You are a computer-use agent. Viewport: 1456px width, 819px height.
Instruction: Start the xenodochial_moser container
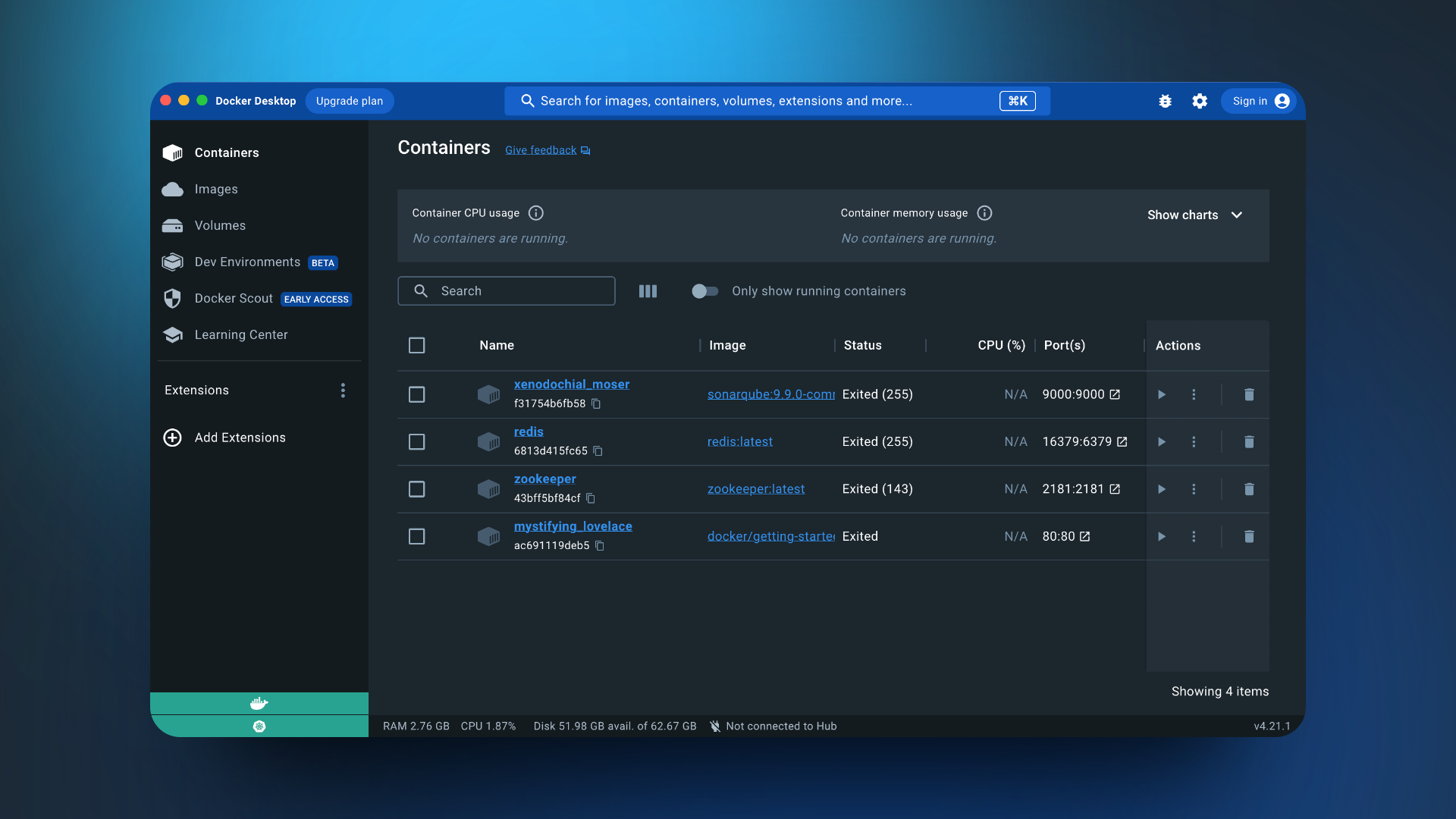tap(1161, 394)
